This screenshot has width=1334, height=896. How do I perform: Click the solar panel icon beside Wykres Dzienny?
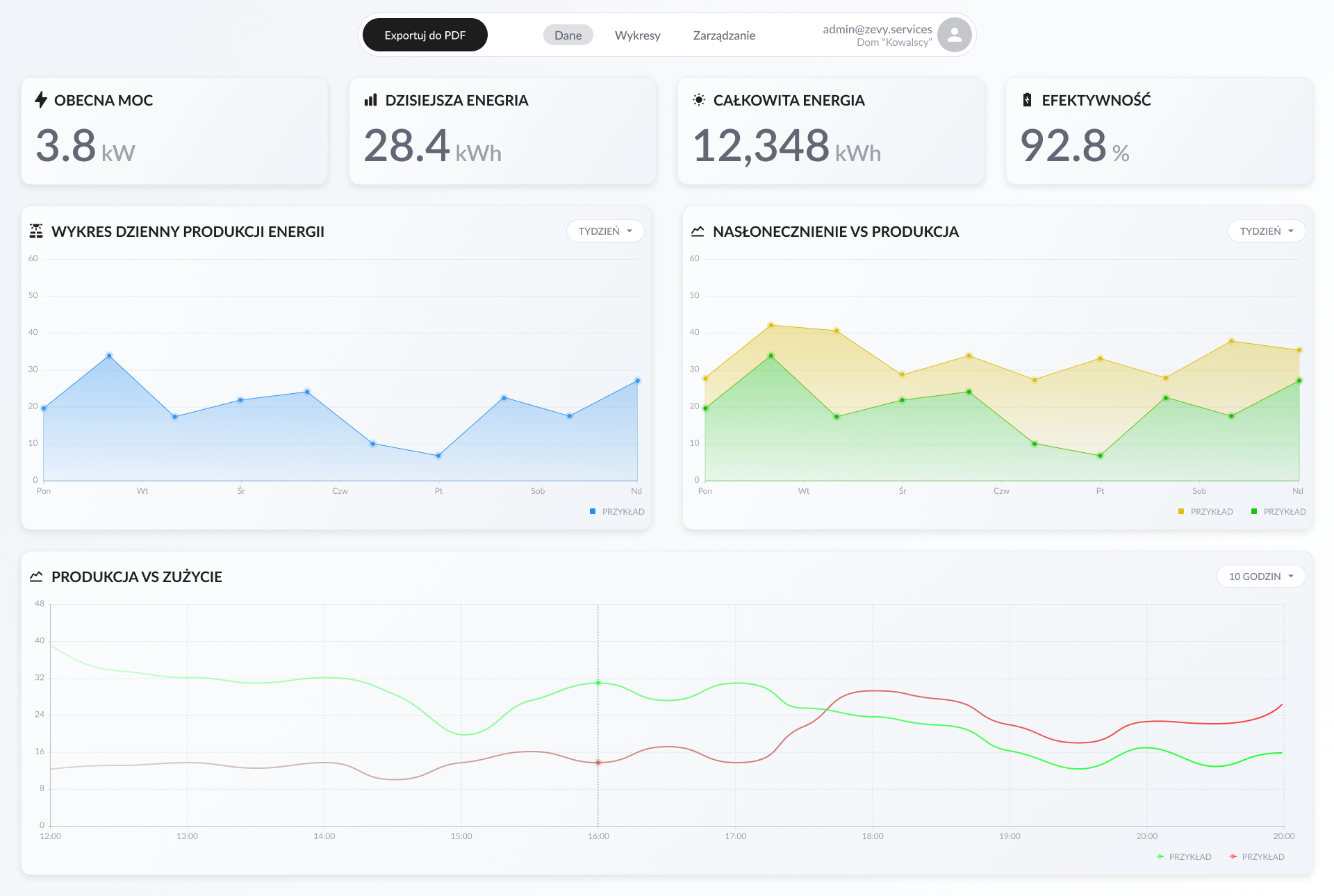(36, 231)
